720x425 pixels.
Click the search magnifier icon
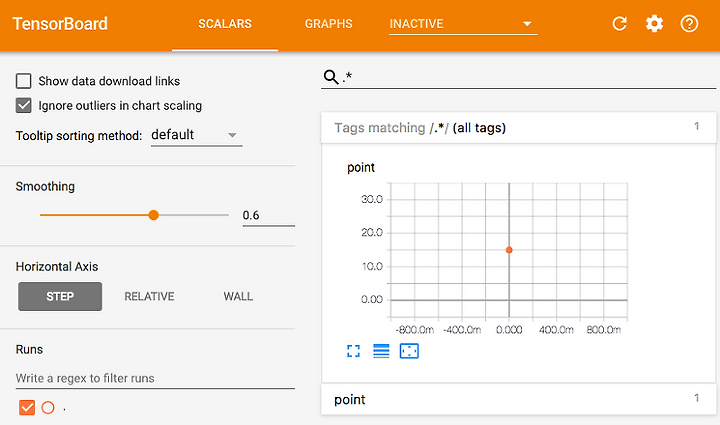click(x=331, y=77)
